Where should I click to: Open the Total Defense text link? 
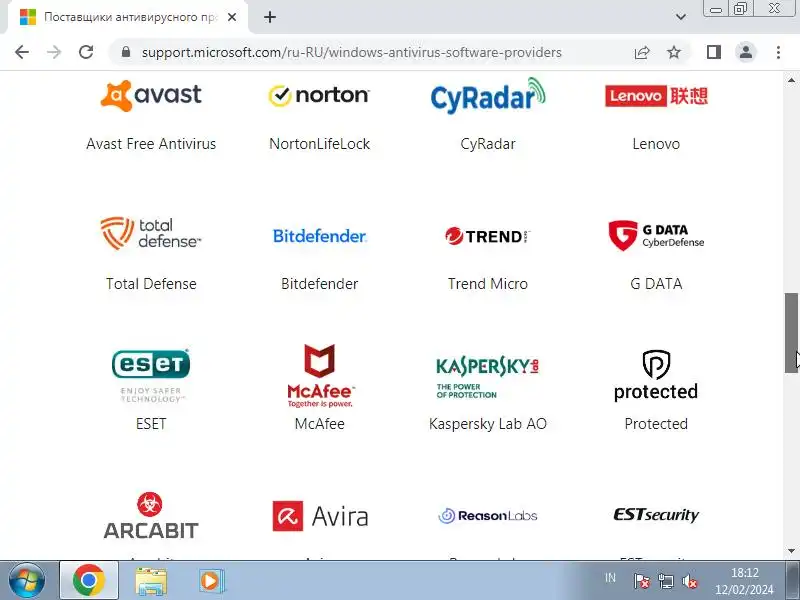tap(151, 284)
